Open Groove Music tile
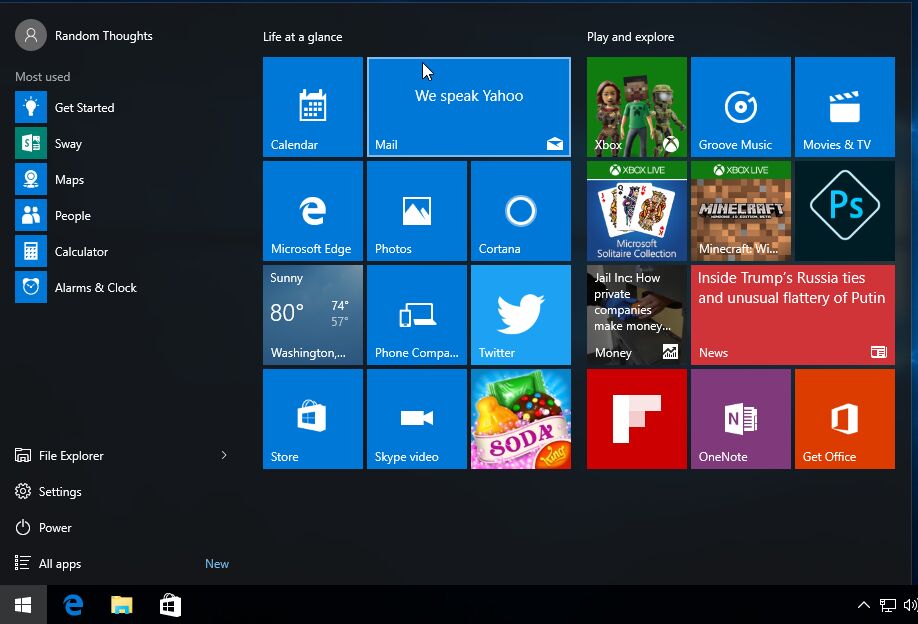This screenshot has width=918, height=624. click(x=741, y=107)
